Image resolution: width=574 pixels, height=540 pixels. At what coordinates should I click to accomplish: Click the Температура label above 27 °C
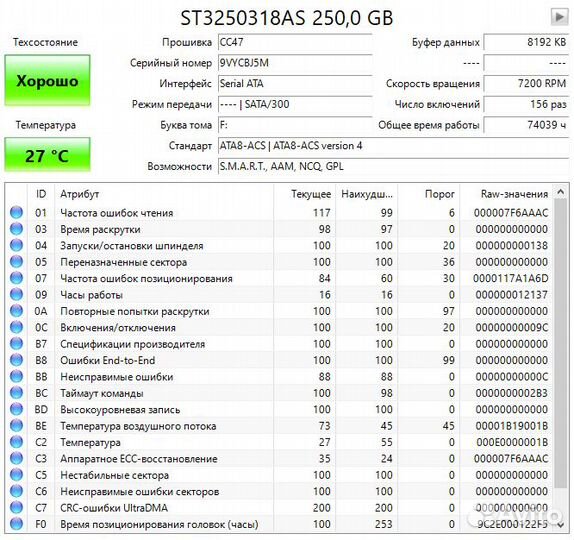[x=45, y=125]
